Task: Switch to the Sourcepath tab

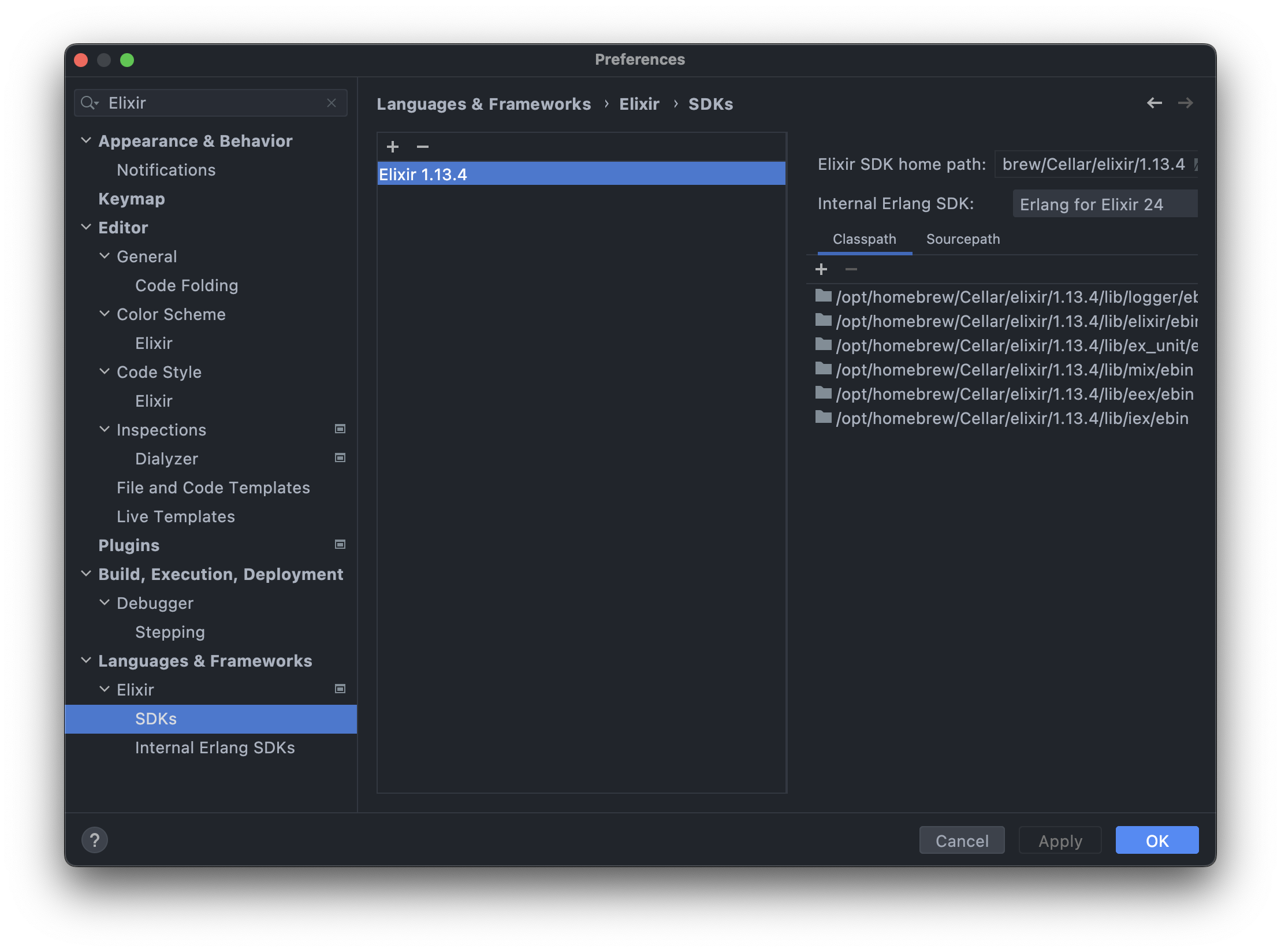Action: (962, 239)
